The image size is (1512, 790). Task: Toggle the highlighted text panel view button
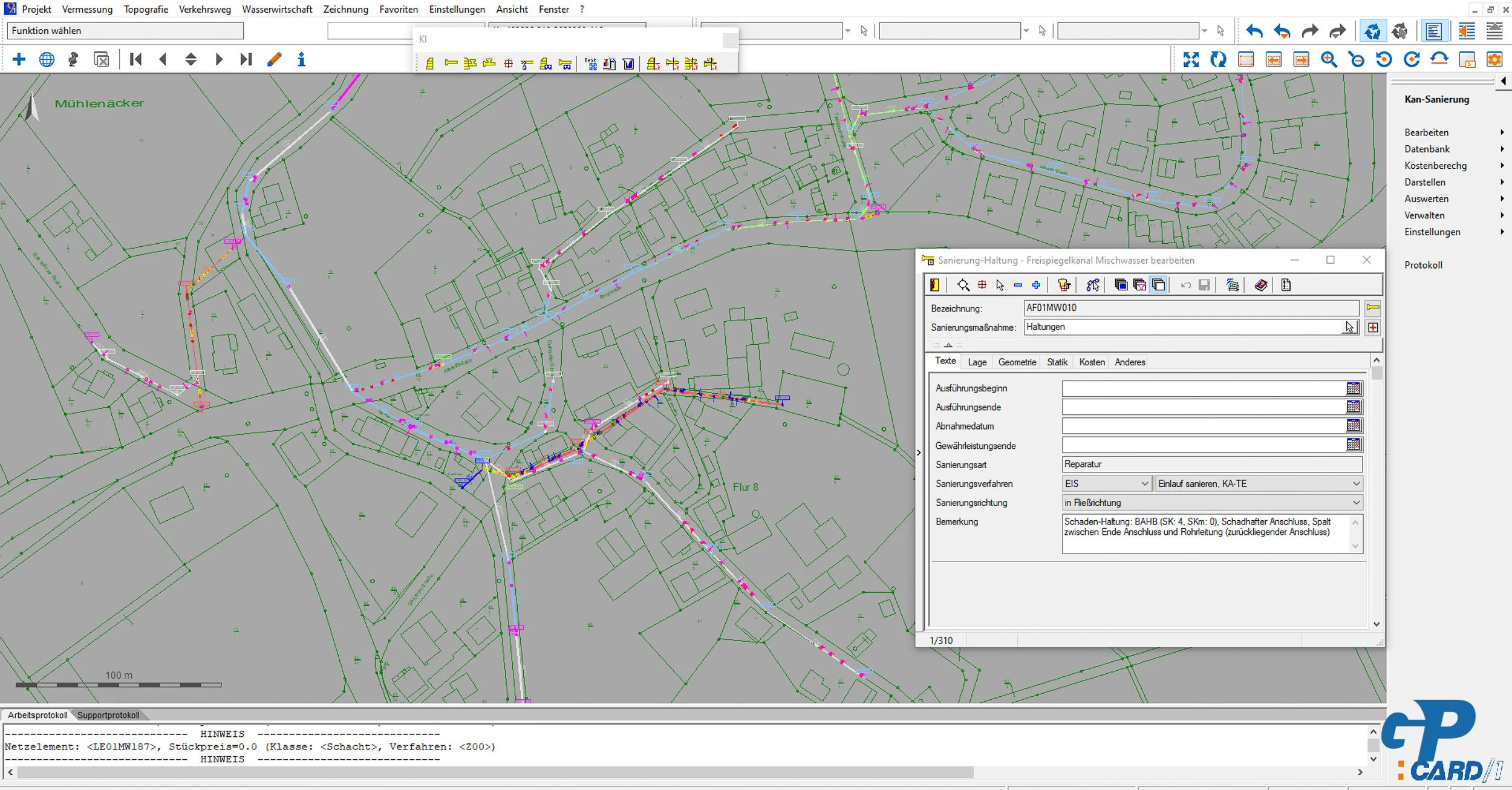coord(1433,31)
